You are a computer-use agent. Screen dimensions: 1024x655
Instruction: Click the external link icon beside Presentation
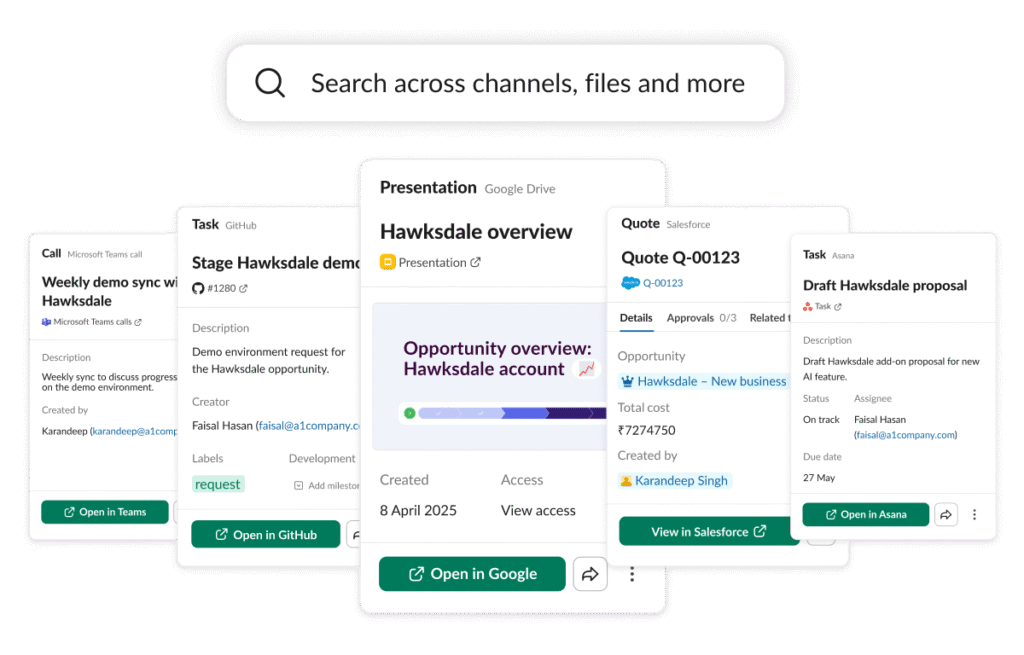click(x=476, y=263)
